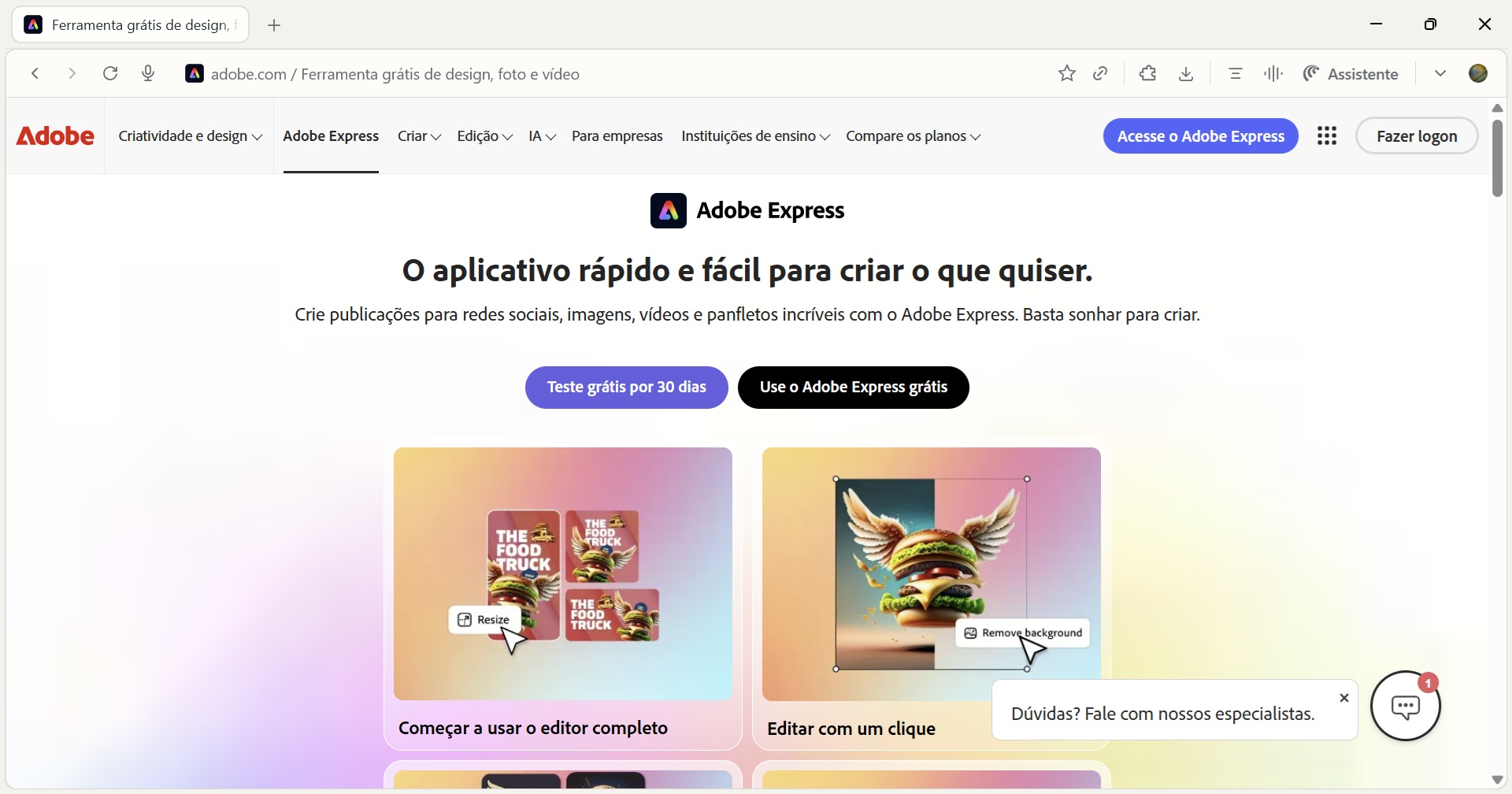Open the browser extensions puzzle icon
The image size is (1512, 794).
click(1148, 73)
